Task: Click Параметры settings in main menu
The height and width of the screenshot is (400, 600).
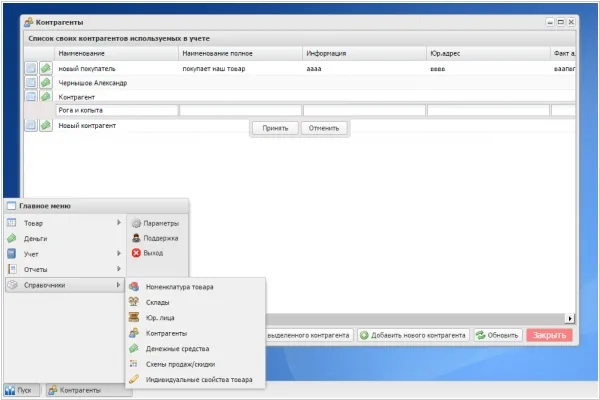Action: [x=158, y=223]
